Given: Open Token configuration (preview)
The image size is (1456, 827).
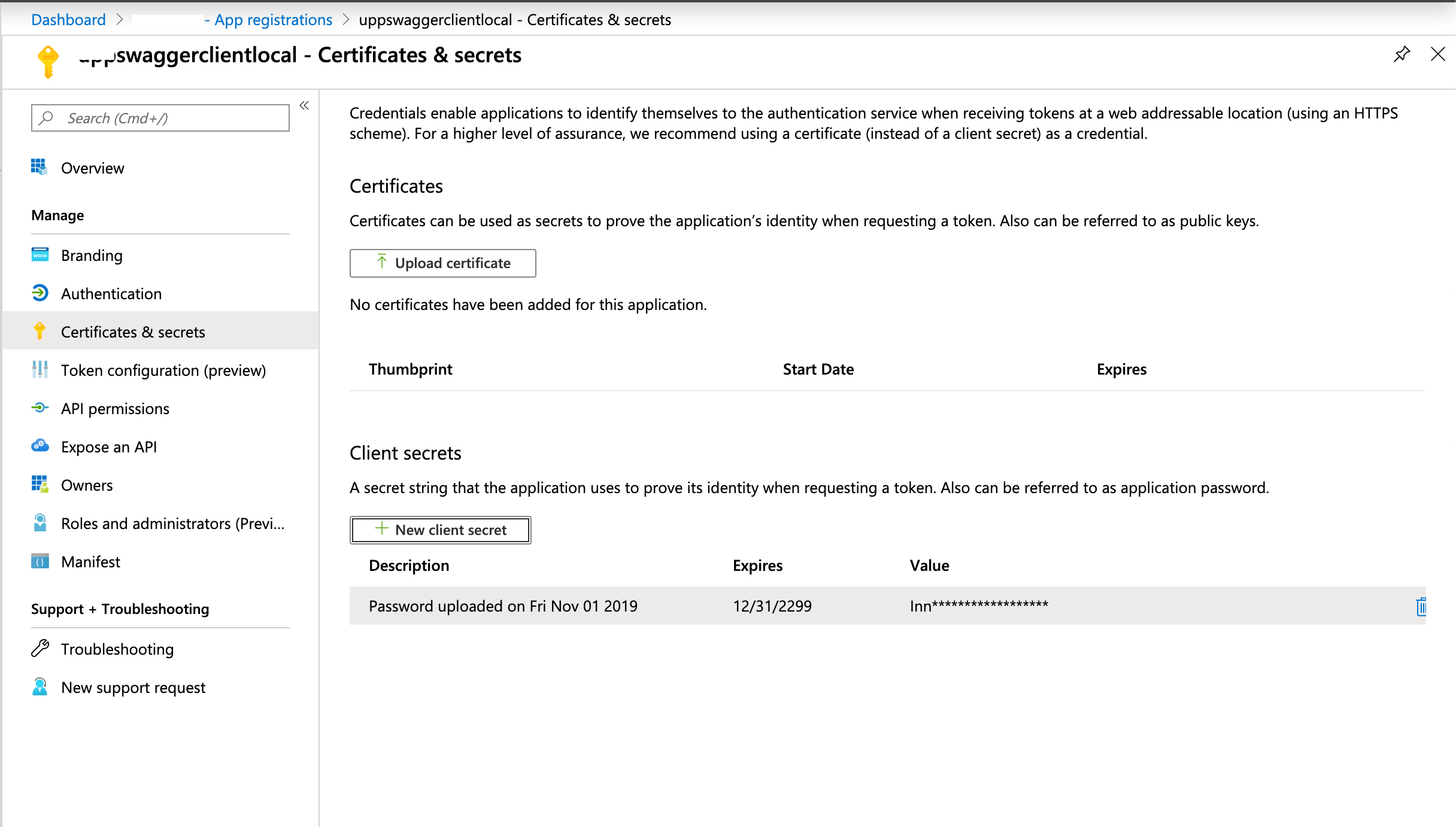Looking at the screenshot, I should (163, 370).
